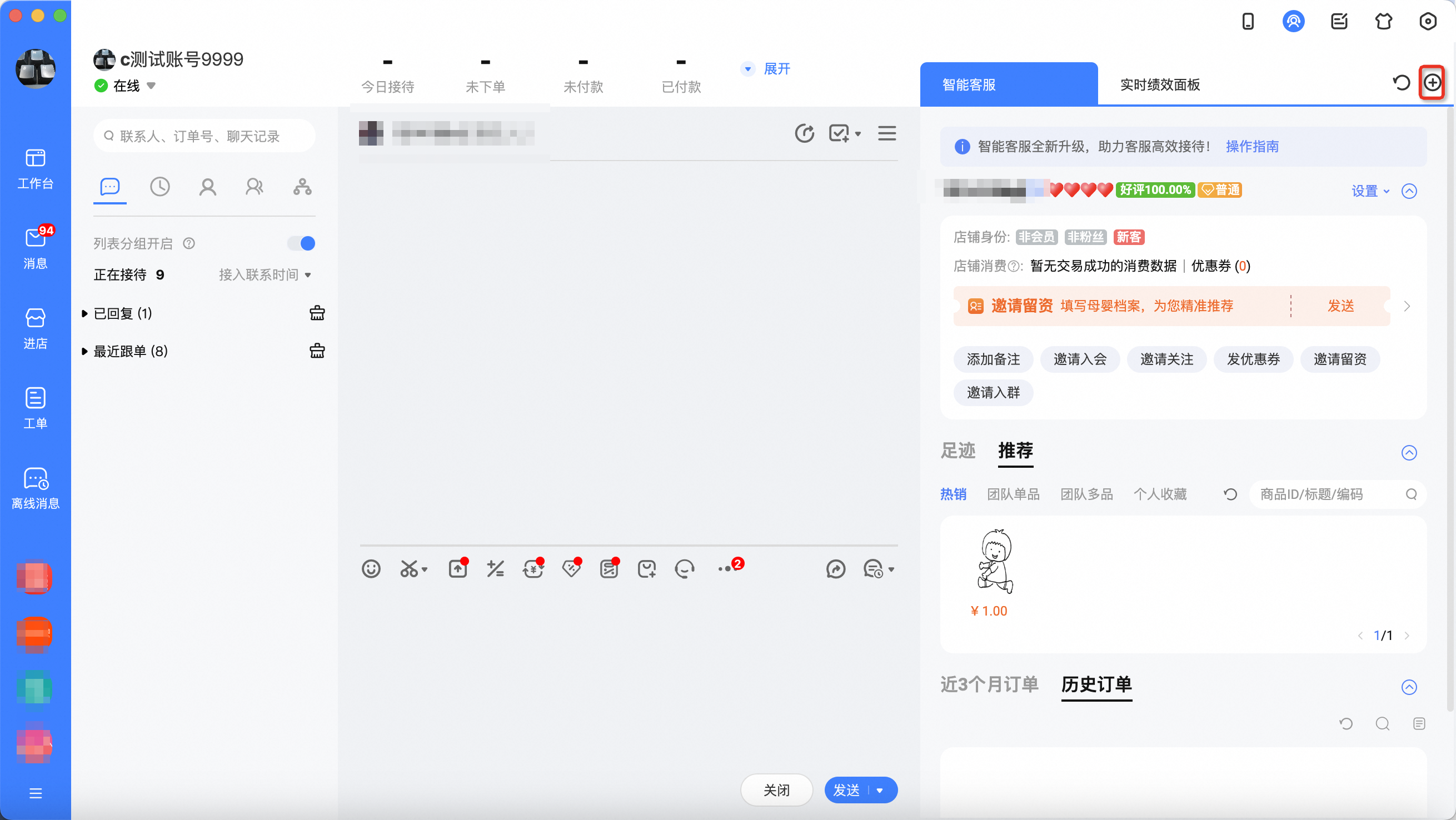The width and height of the screenshot is (1456, 820).
Task: Open the notes edit icon in top bar
Action: (1339, 22)
